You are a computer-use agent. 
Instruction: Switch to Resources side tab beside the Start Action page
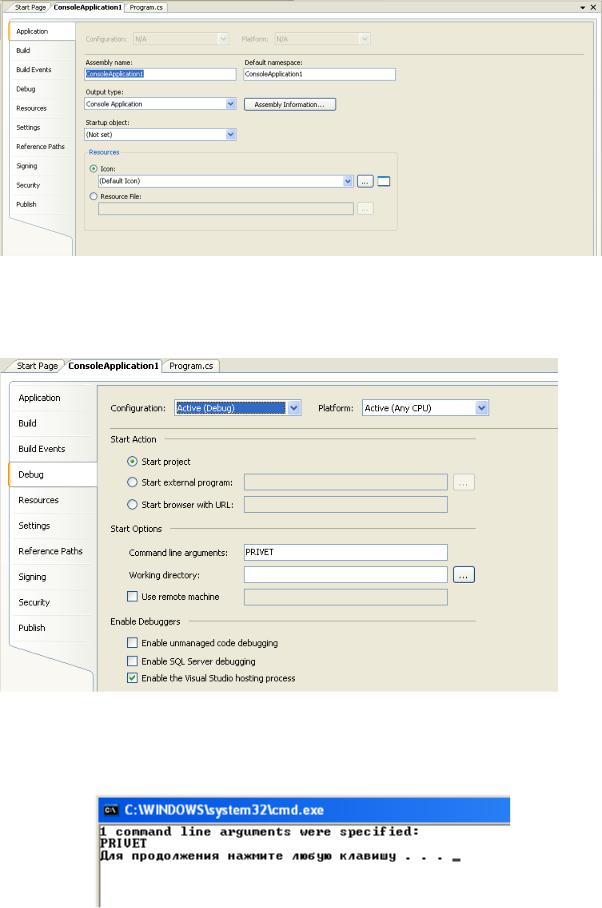pos(38,500)
